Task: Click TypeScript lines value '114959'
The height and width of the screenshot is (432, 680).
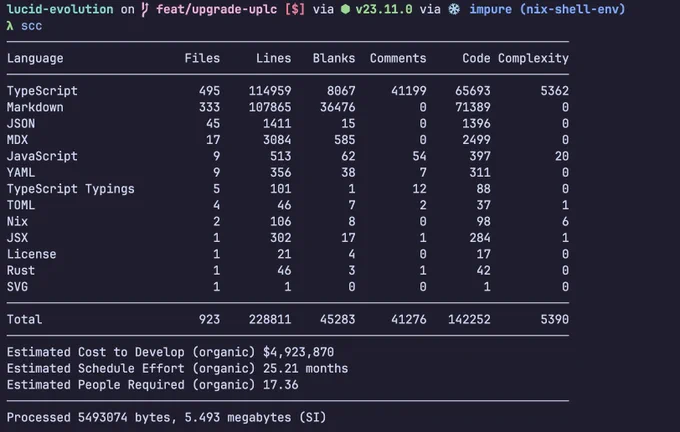Action: [270, 91]
